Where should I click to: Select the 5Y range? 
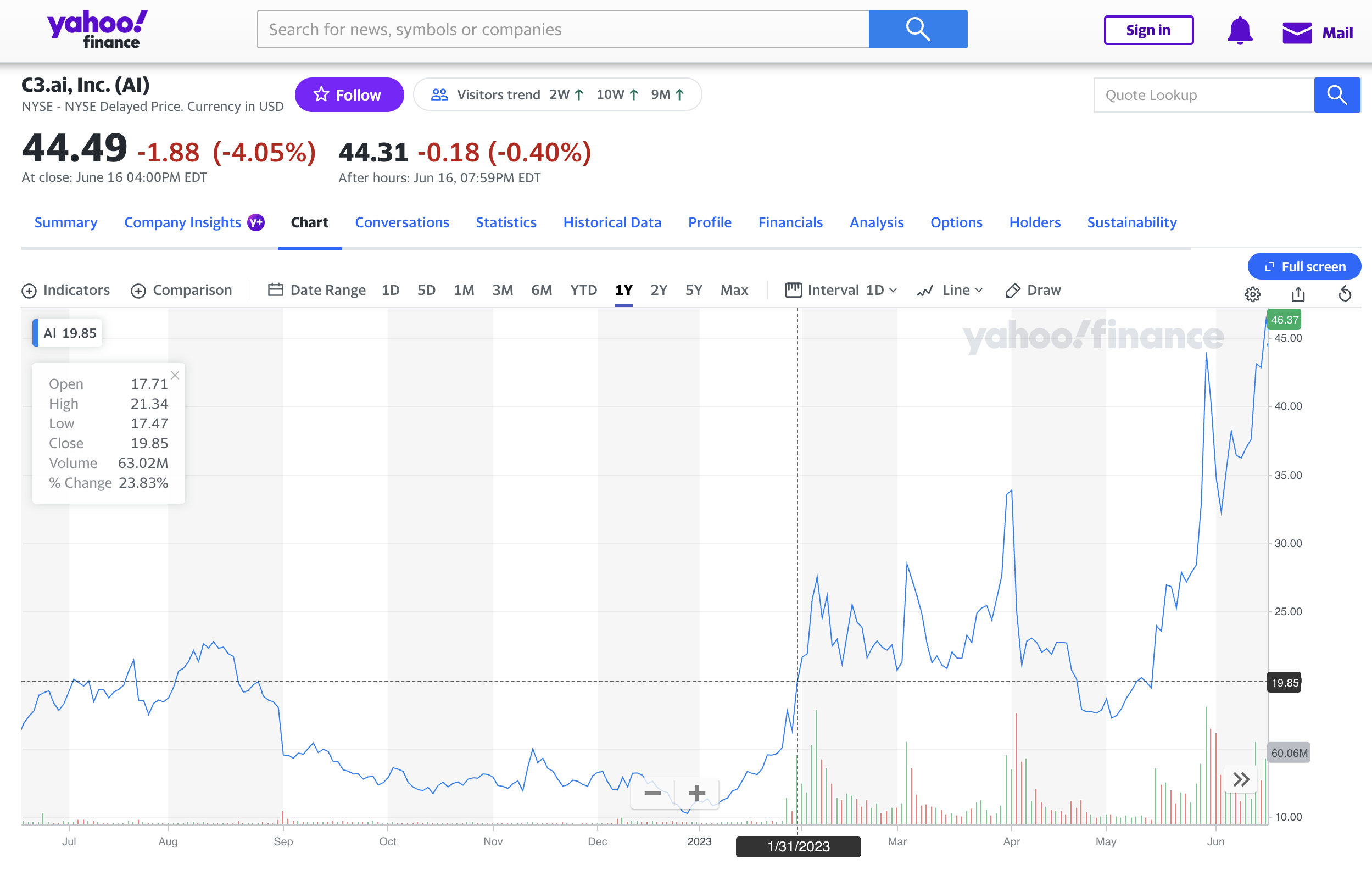click(693, 290)
